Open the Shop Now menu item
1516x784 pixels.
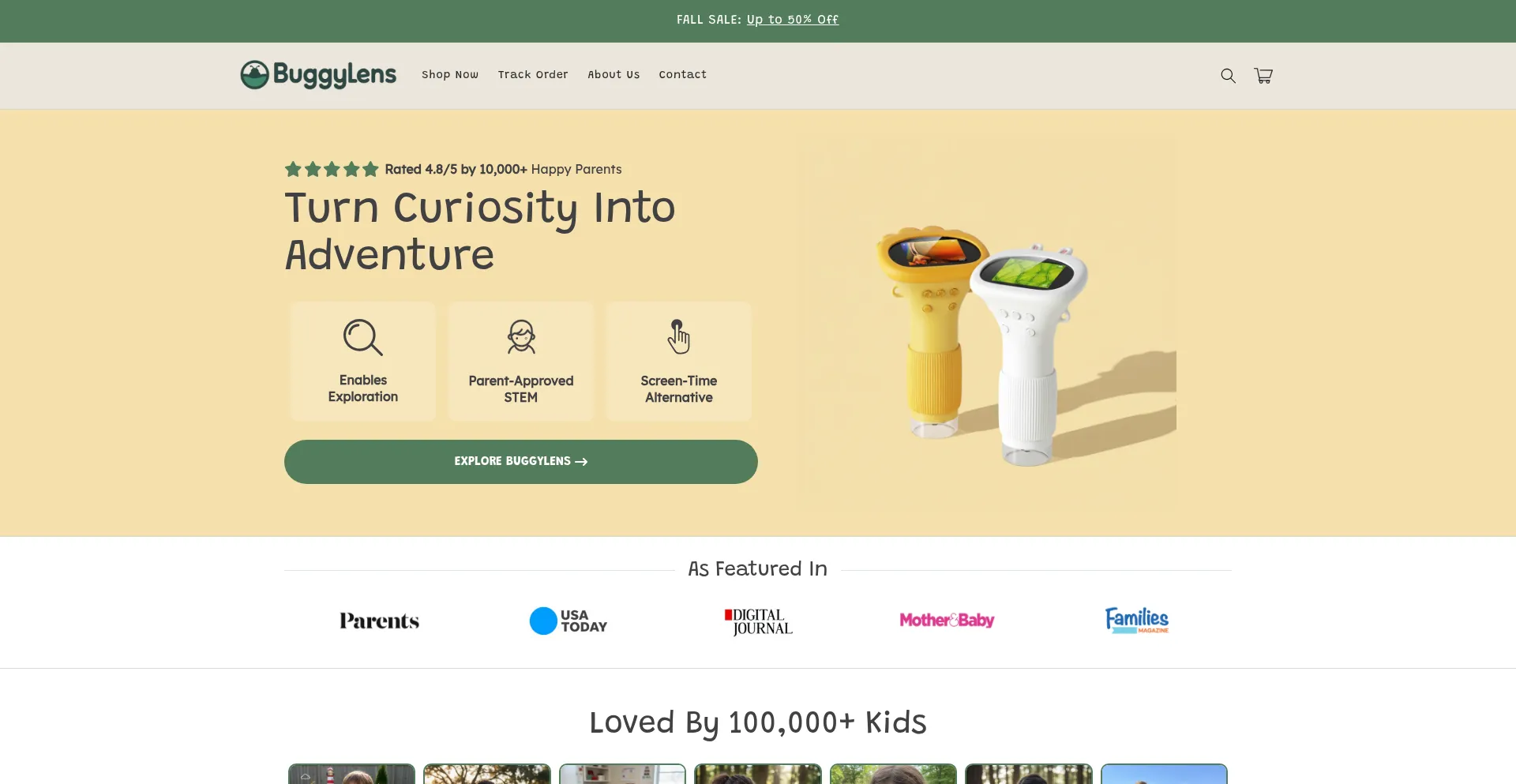(x=450, y=75)
